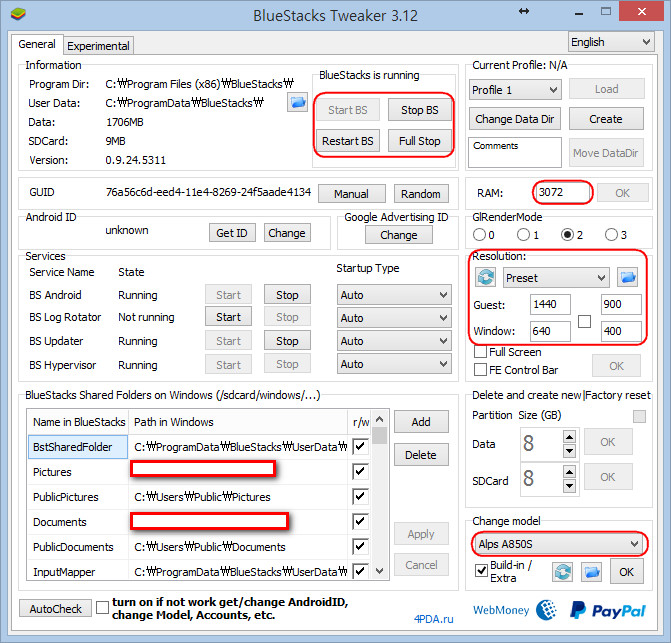Click the RAM value input field

(563, 192)
